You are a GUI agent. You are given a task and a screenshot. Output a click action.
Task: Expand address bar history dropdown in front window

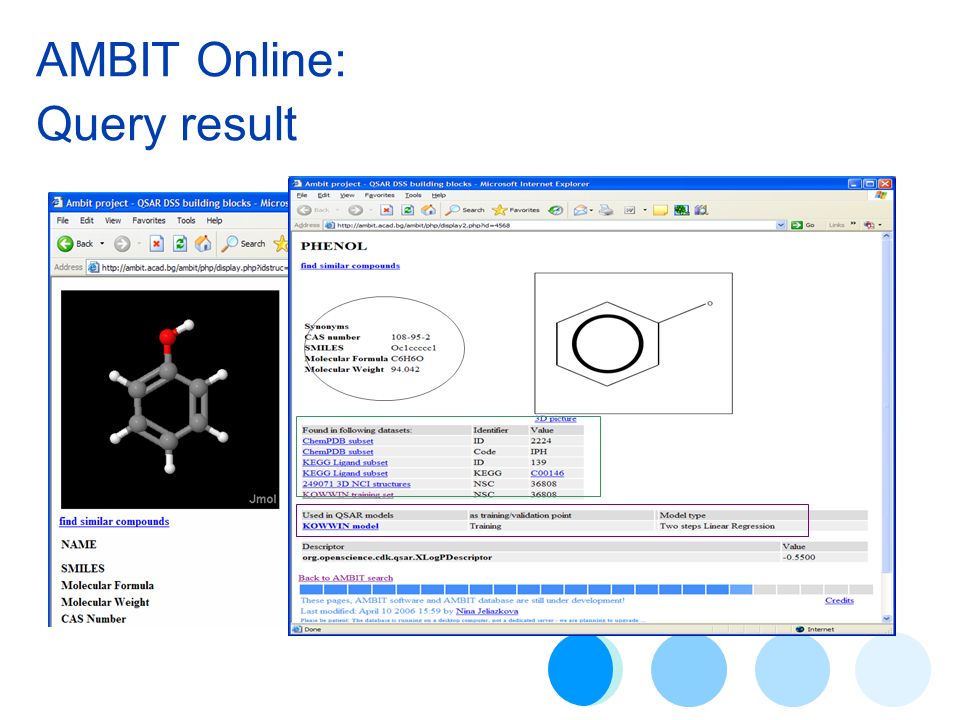781,225
